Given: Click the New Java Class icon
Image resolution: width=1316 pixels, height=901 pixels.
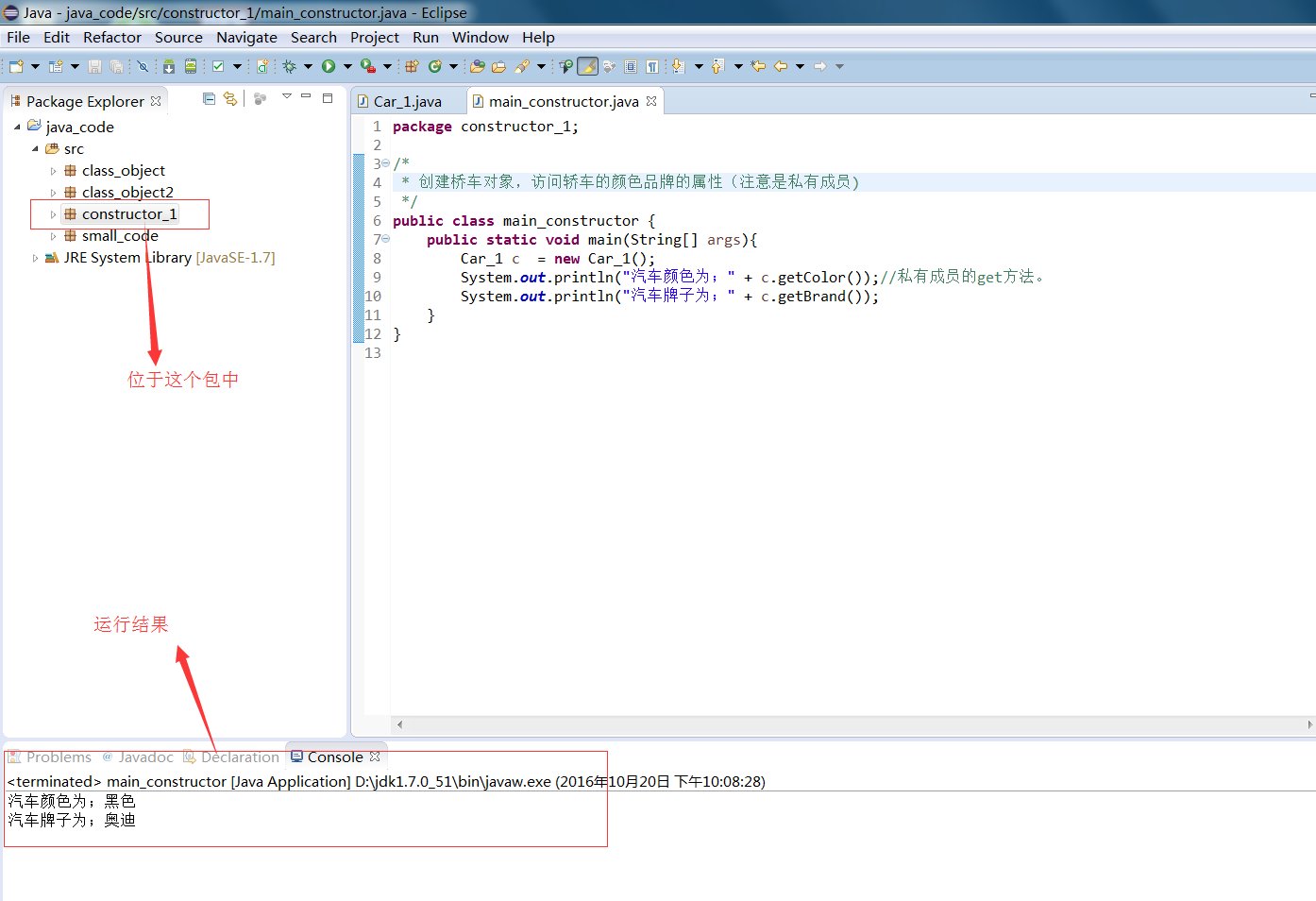Looking at the screenshot, I should (434, 66).
